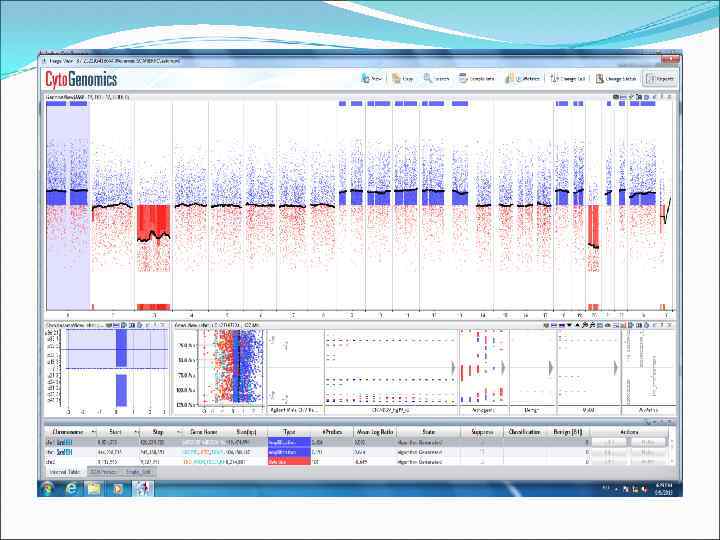Click the magnifier icon toolbar button
Screen dimensions: 720x540
point(436,79)
